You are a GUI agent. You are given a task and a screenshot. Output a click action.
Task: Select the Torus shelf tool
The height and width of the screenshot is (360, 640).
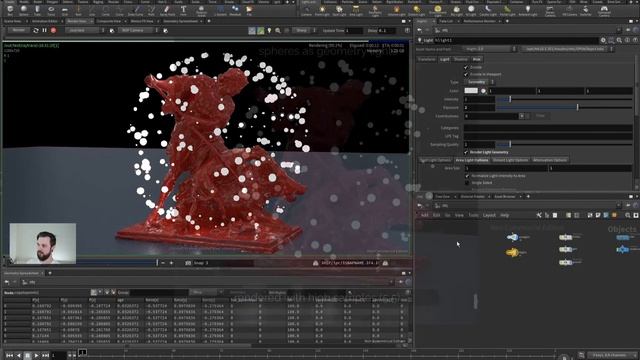pyautogui.click(x=51, y=10)
